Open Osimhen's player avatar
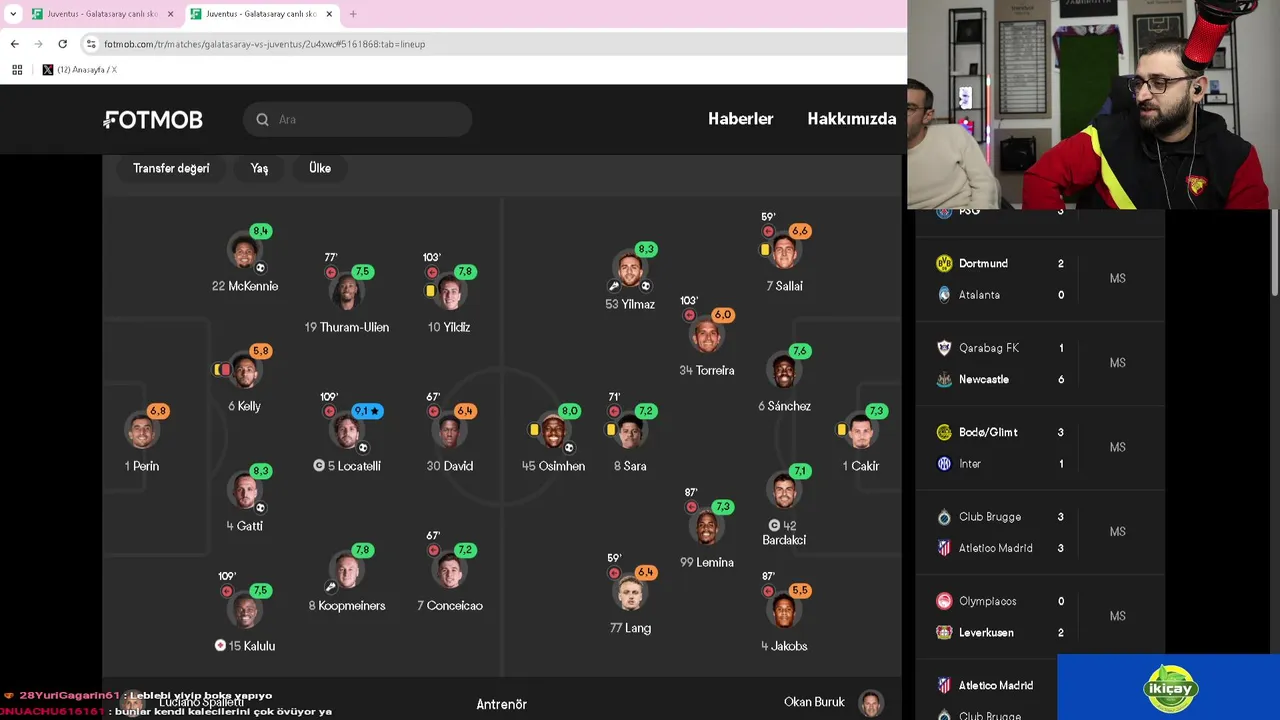Image resolution: width=1280 pixels, height=720 pixels. point(552,432)
